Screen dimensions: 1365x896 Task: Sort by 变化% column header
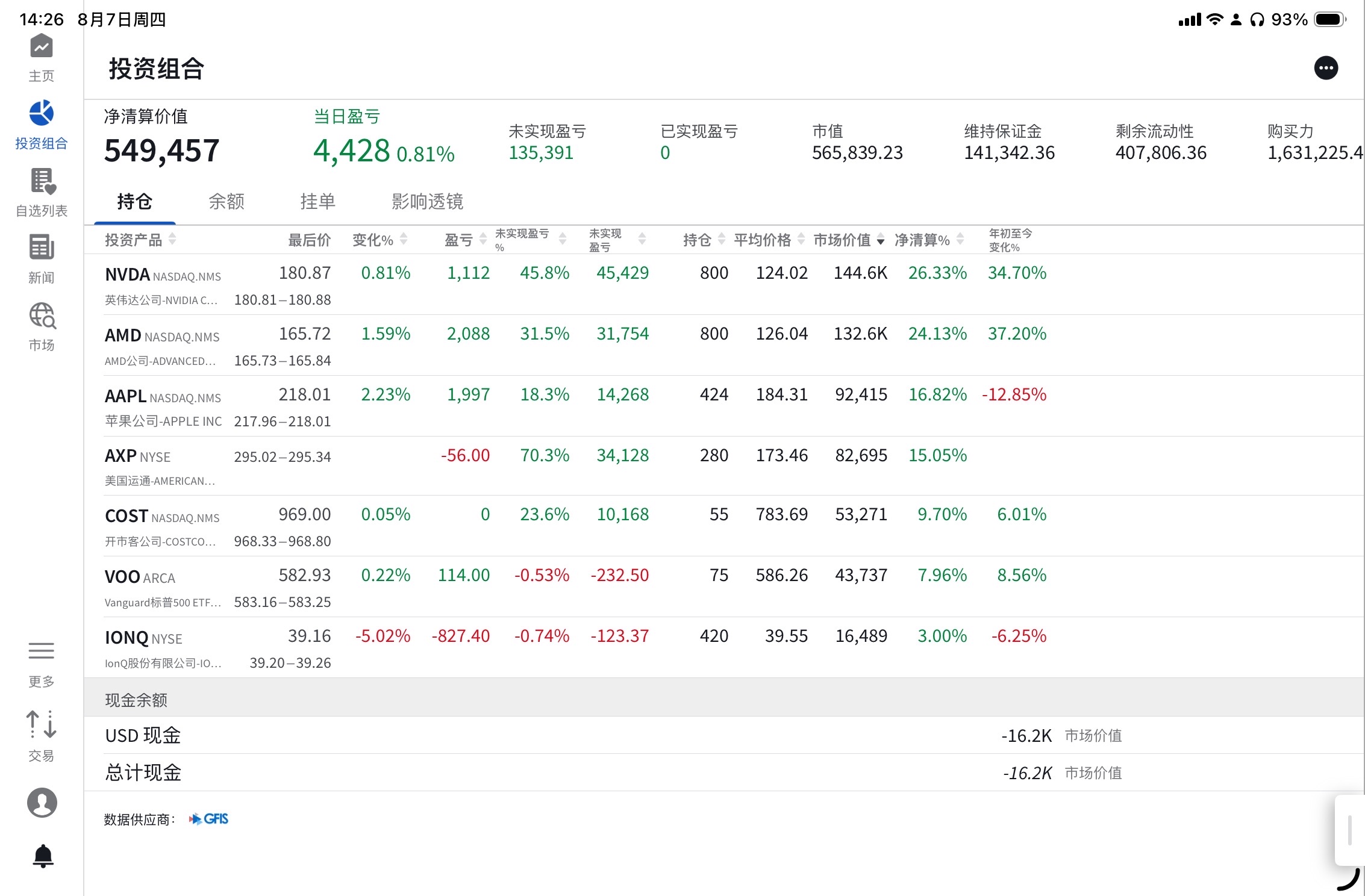380,240
